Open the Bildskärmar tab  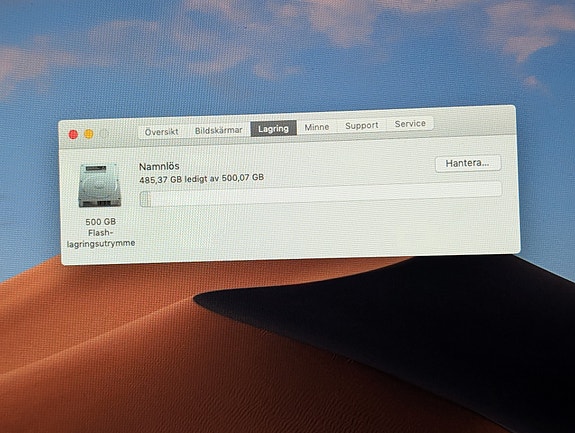219,130
